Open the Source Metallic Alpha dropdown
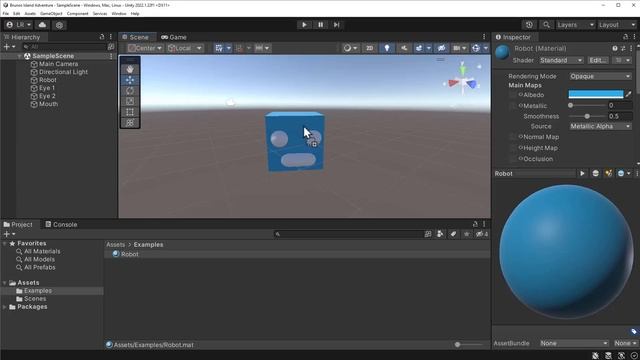 tap(600, 127)
